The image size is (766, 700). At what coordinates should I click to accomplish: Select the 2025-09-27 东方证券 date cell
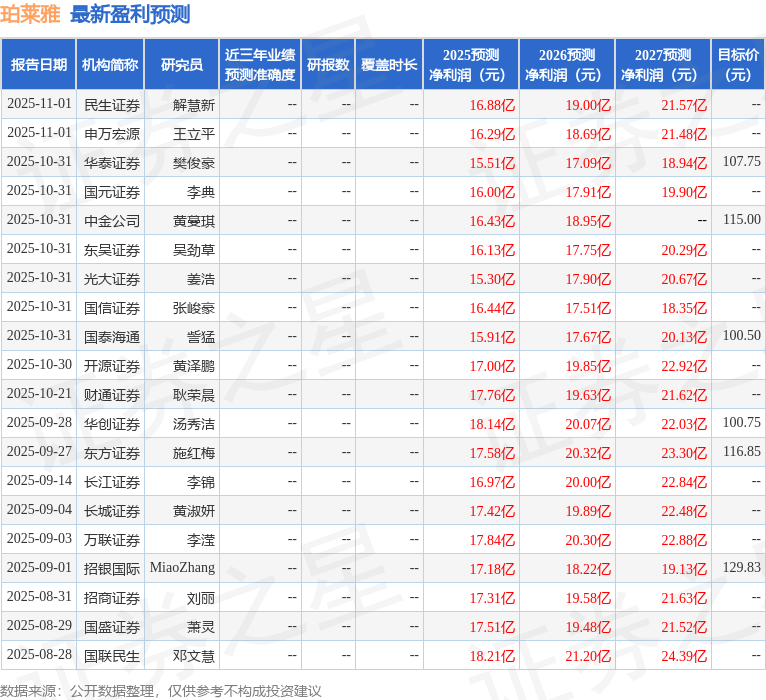39,452
